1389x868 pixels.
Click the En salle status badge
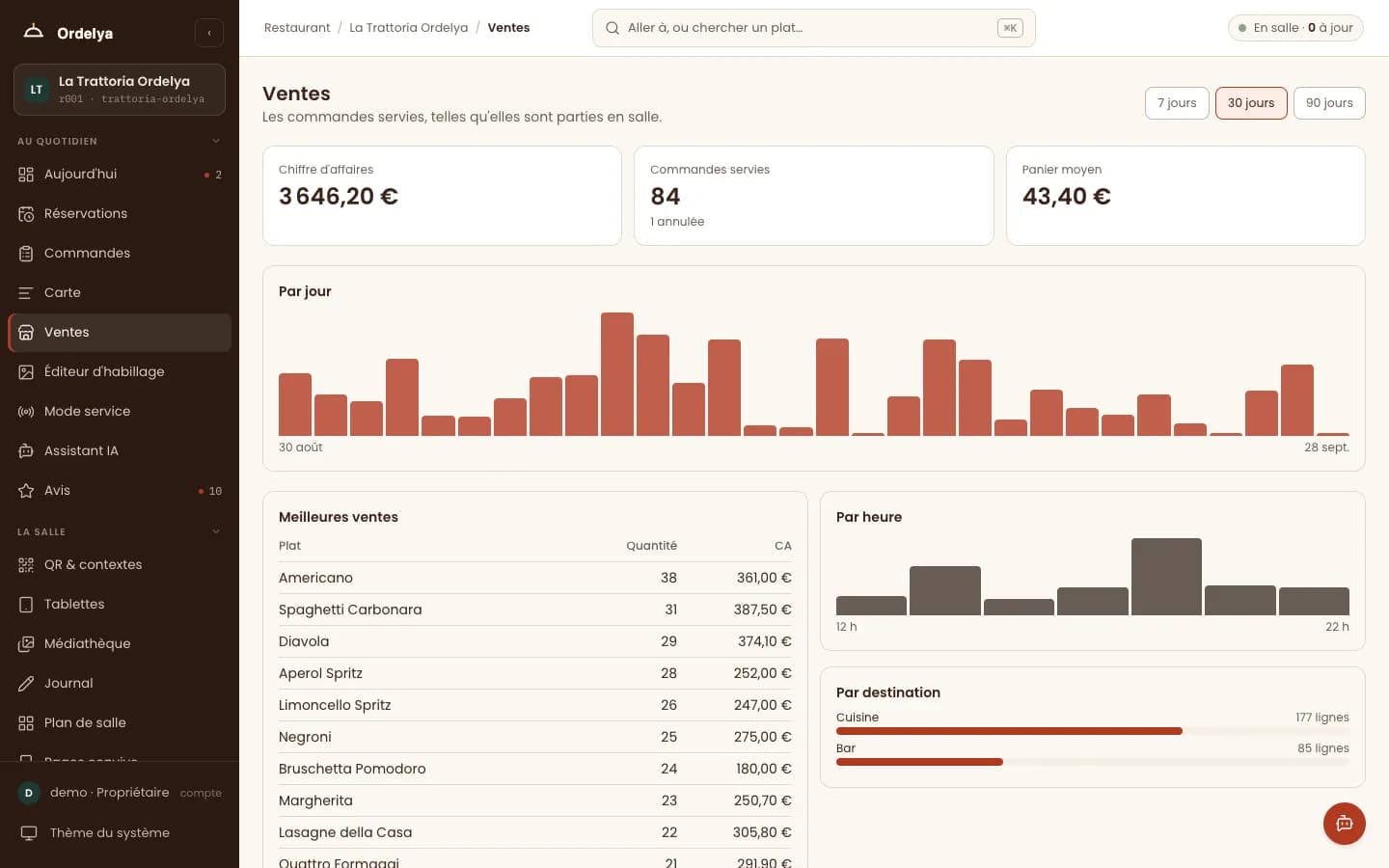pos(1295,28)
